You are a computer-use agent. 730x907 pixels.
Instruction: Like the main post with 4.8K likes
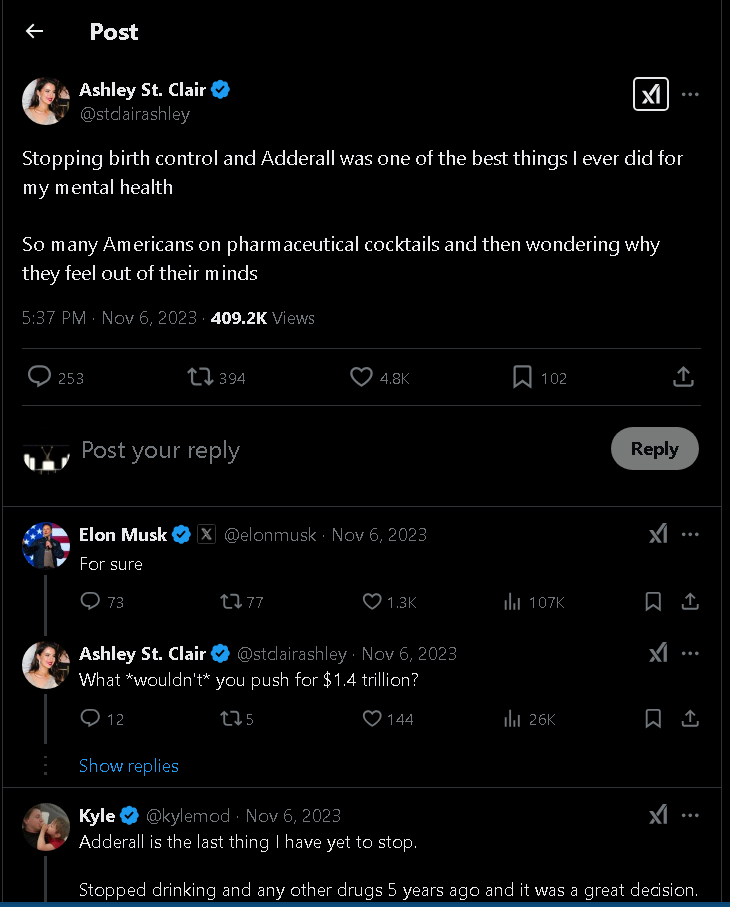[x=362, y=377]
